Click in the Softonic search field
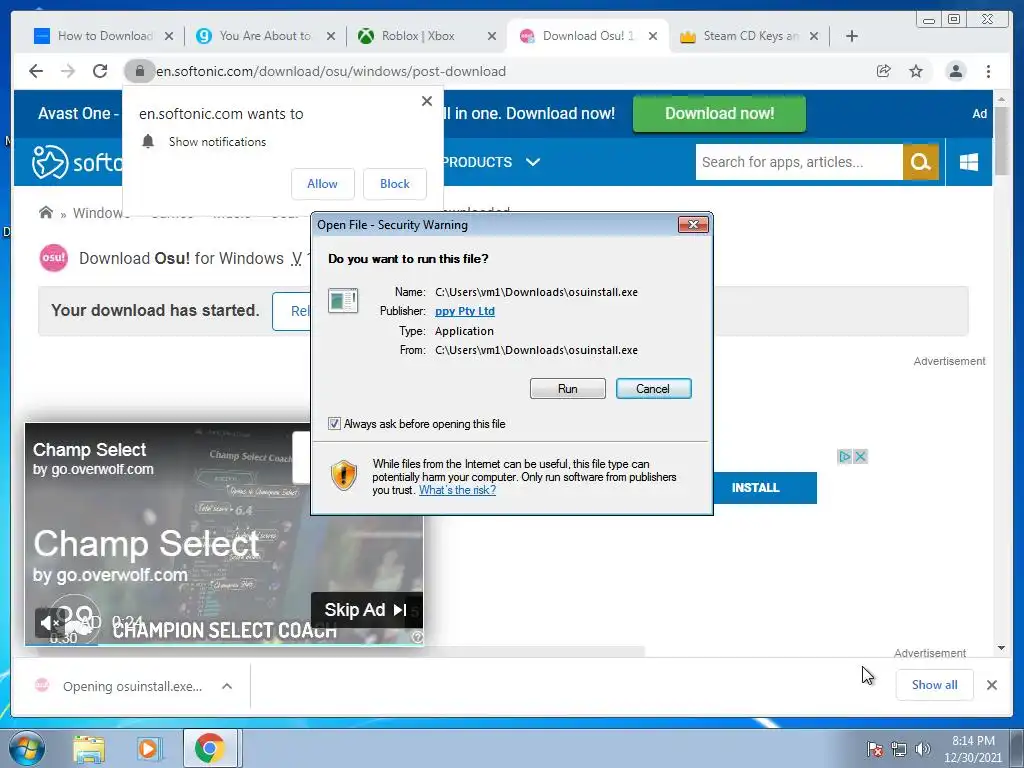The image size is (1024, 768). [x=799, y=161]
